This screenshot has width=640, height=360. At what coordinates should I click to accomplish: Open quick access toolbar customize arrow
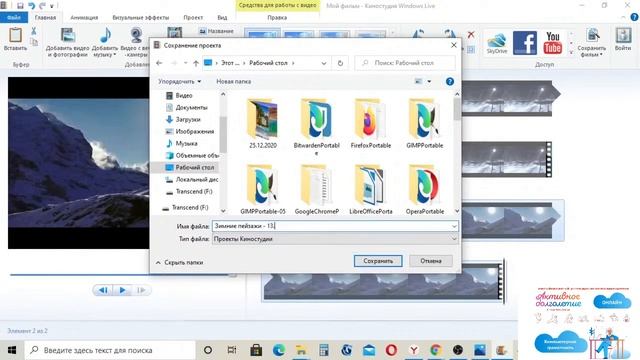tap(52, 6)
